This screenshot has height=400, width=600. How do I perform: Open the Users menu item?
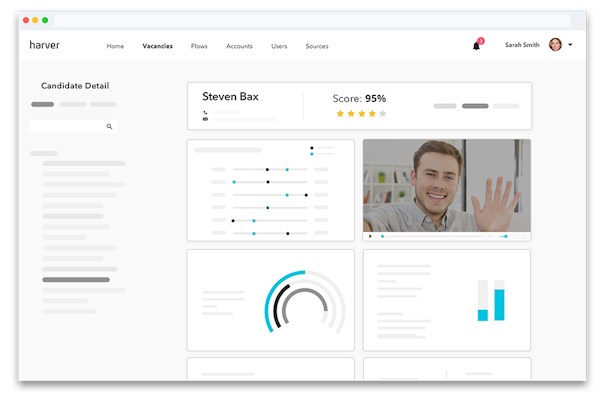[x=279, y=46]
